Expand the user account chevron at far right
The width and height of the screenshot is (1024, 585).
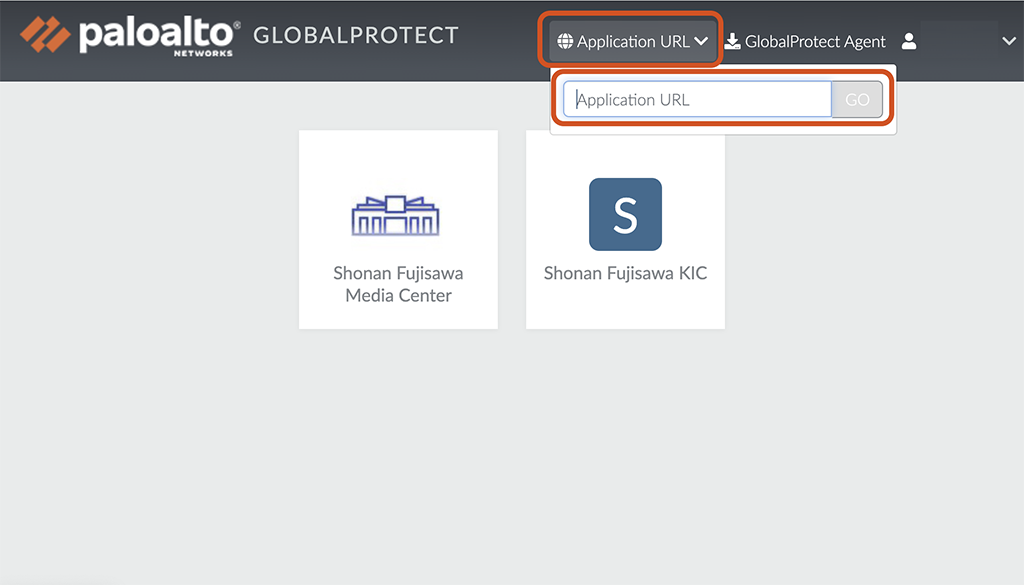1008,42
